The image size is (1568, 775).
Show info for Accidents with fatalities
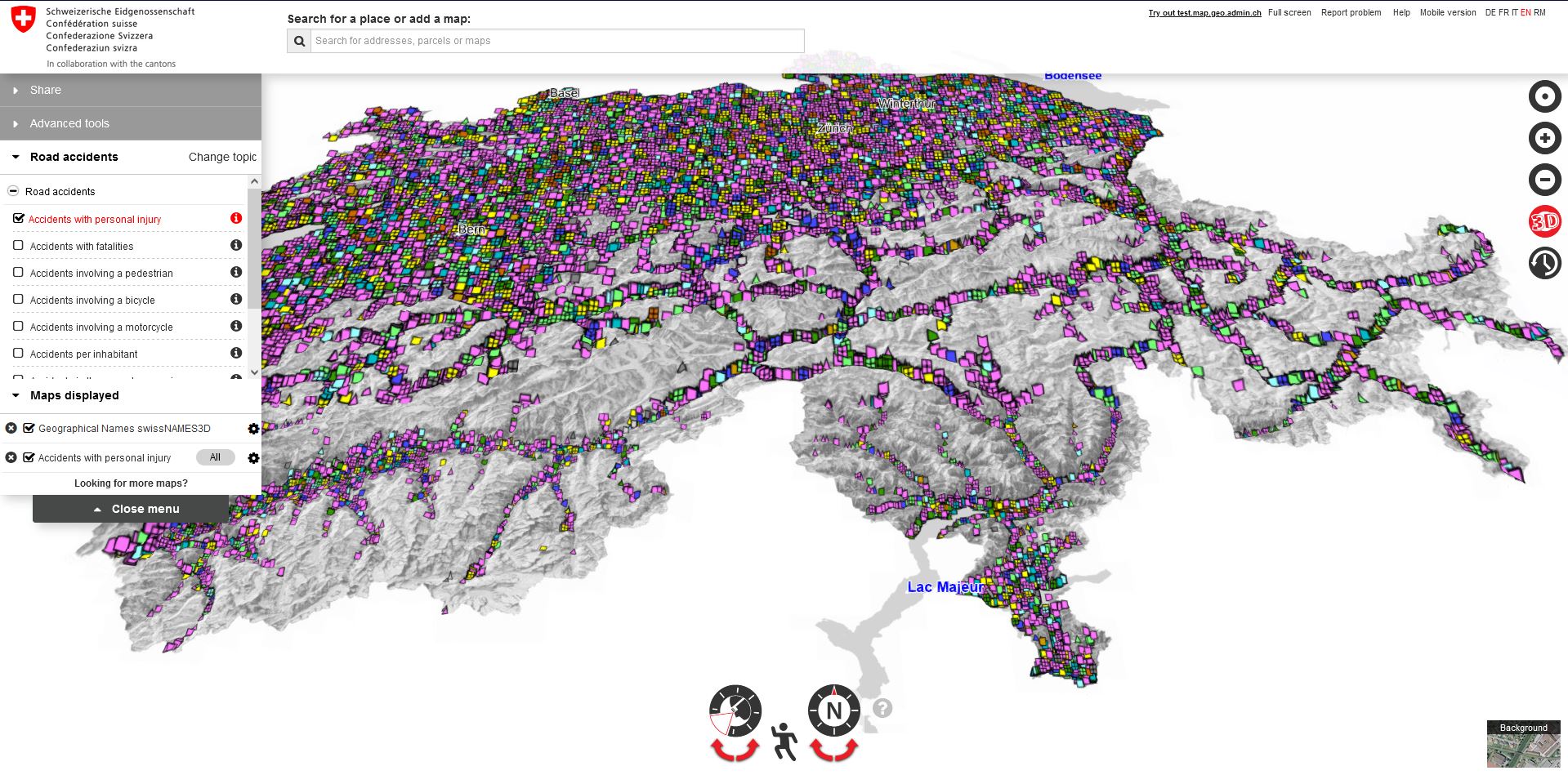click(x=236, y=245)
